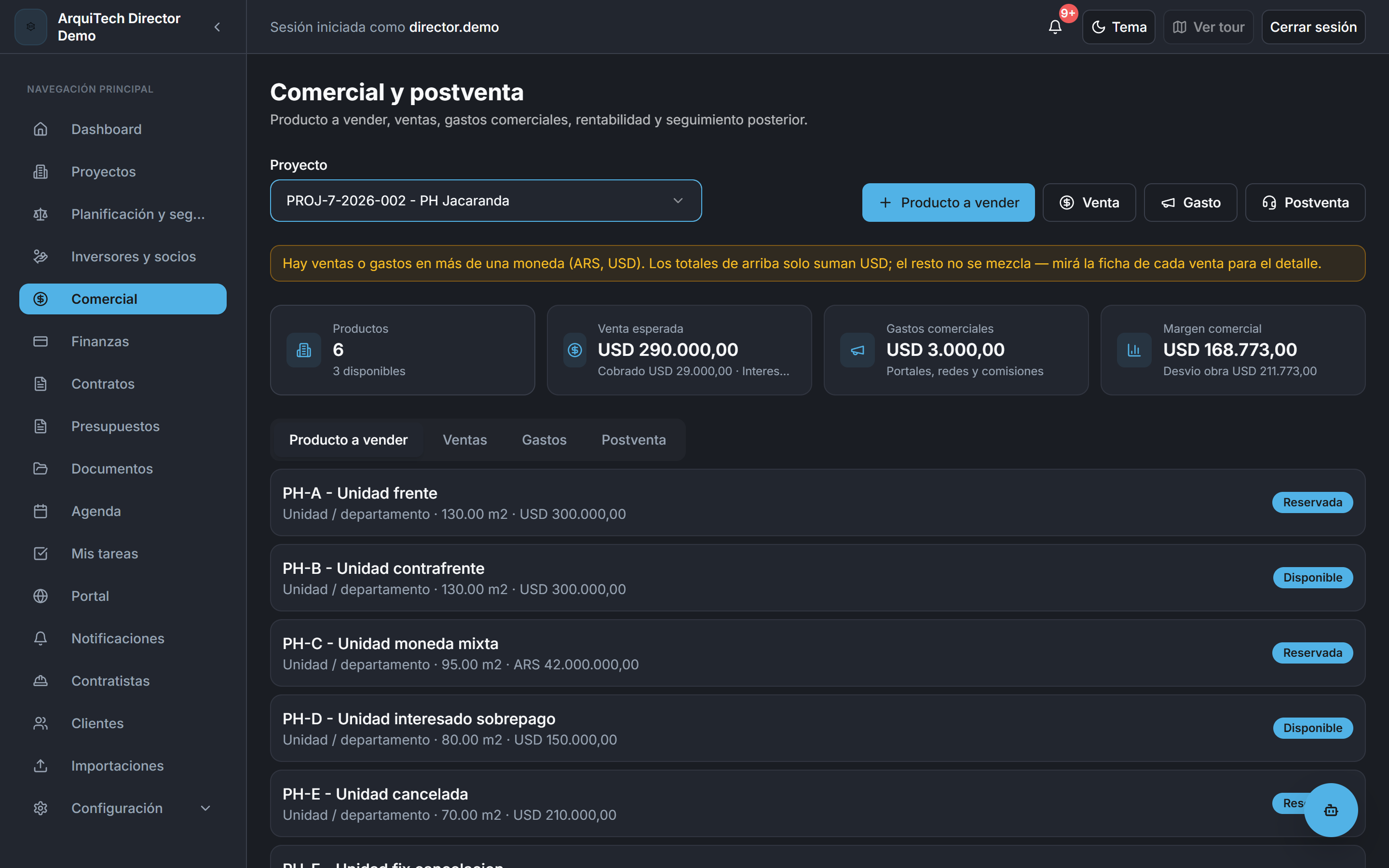Click the Presupuestos document icon
Image resolution: width=1389 pixels, height=868 pixels.
coord(40,427)
